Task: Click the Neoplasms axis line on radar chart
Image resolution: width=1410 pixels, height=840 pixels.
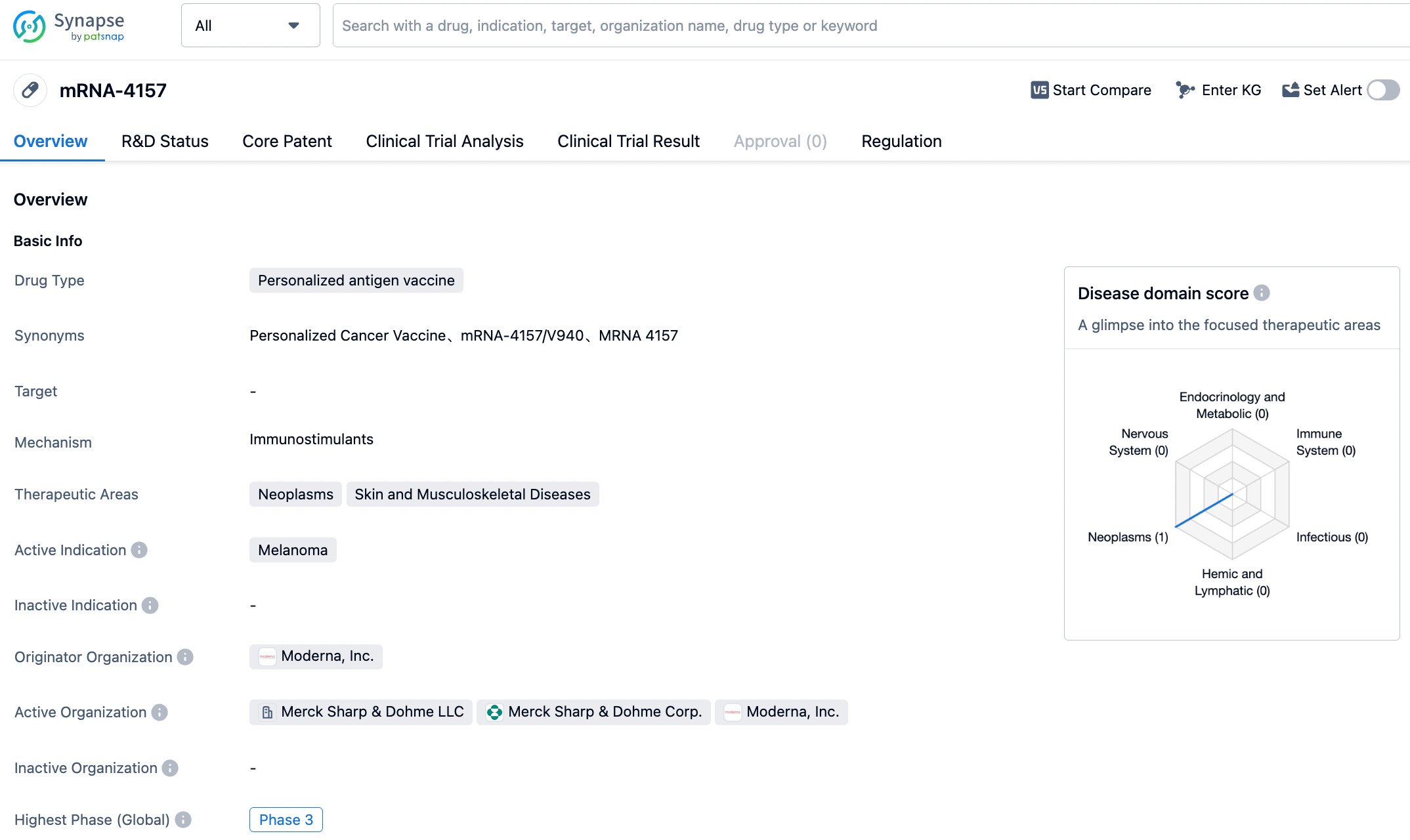Action: (1204, 510)
